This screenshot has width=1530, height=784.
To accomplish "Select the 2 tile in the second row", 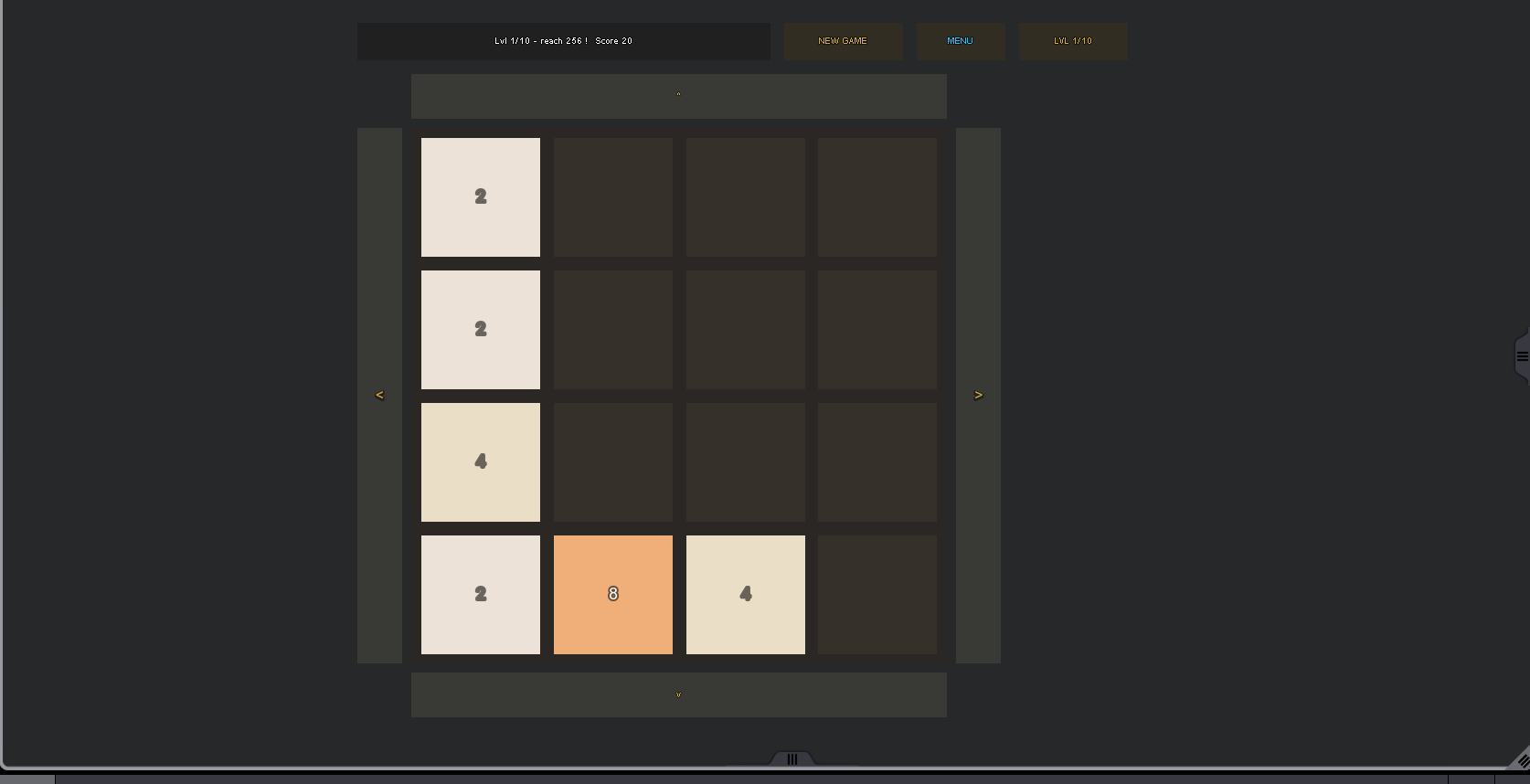I will [x=481, y=330].
